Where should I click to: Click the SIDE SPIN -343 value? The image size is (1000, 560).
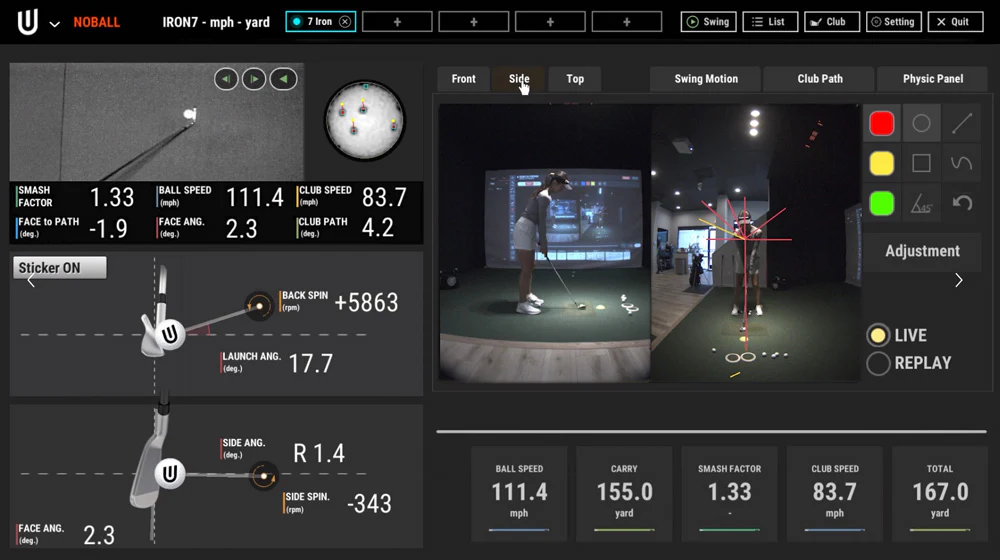(369, 504)
